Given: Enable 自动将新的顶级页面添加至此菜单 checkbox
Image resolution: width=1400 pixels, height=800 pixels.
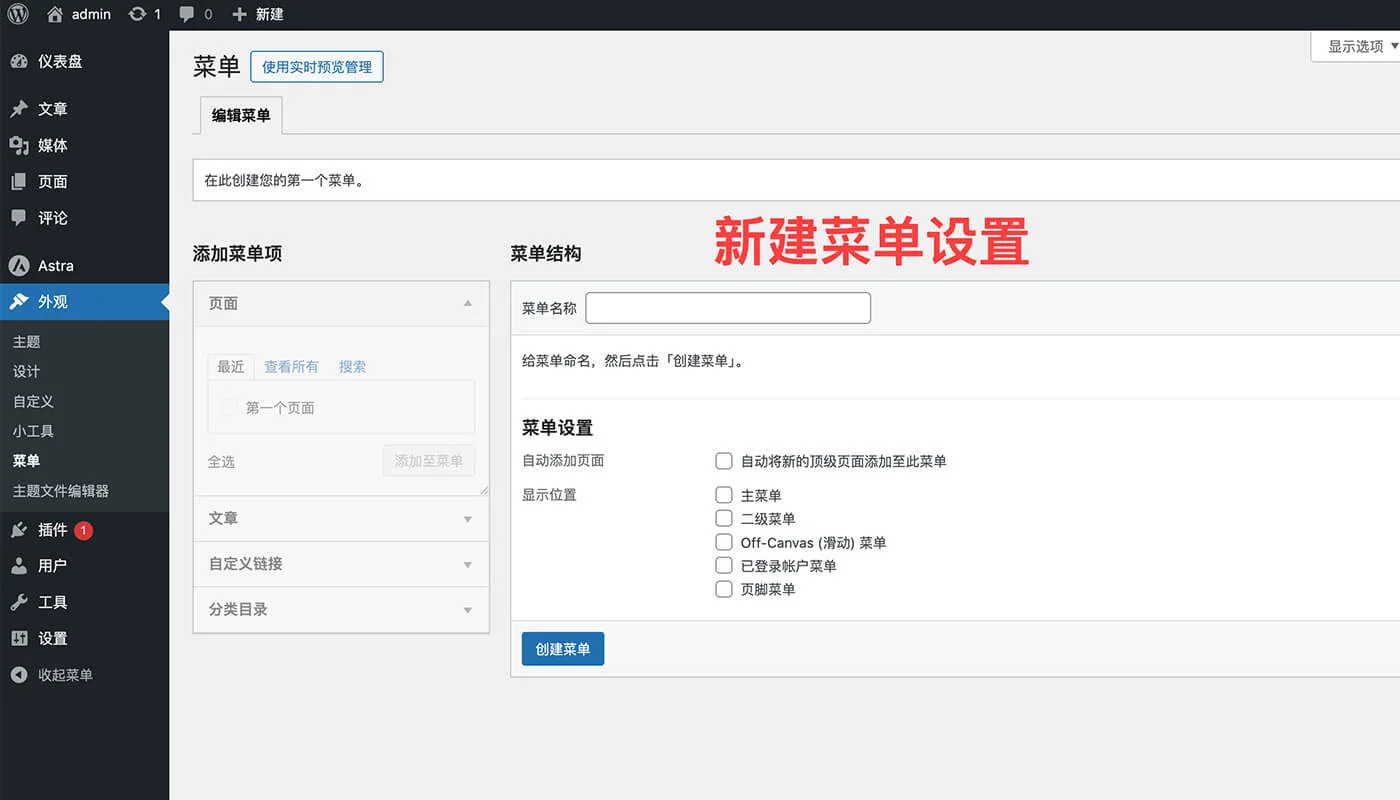Looking at the screenshot, I should coord(724,461).
